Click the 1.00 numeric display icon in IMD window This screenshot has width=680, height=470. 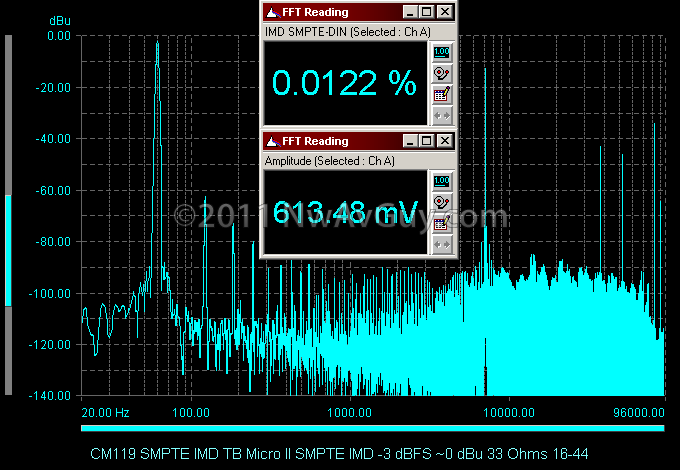click(x=443, y=52)
